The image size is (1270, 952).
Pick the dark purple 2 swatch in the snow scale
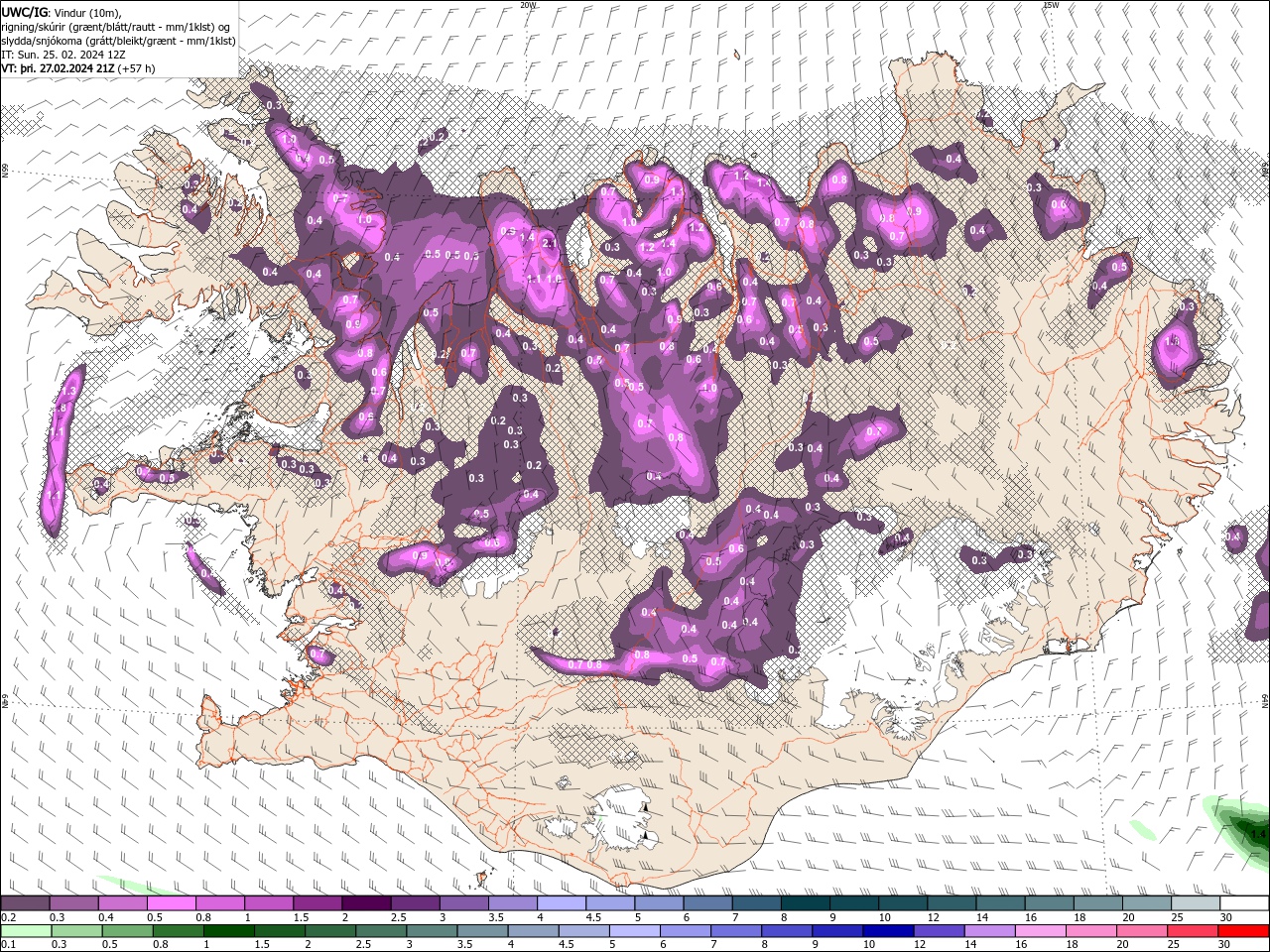point(366,903)
